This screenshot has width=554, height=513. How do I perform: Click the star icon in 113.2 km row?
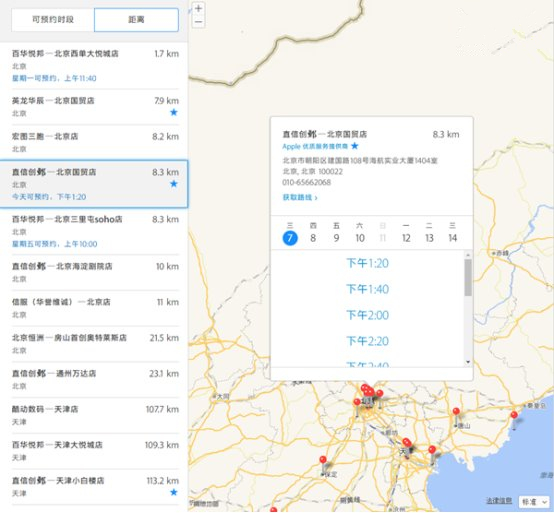pyautogui.click(x=173, y=492)
